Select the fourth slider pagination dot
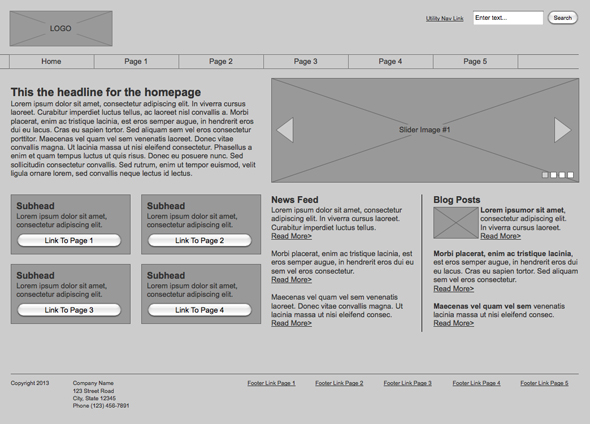Image resolution: width=590 pixels, height=424 pixels. coord(570,175)
